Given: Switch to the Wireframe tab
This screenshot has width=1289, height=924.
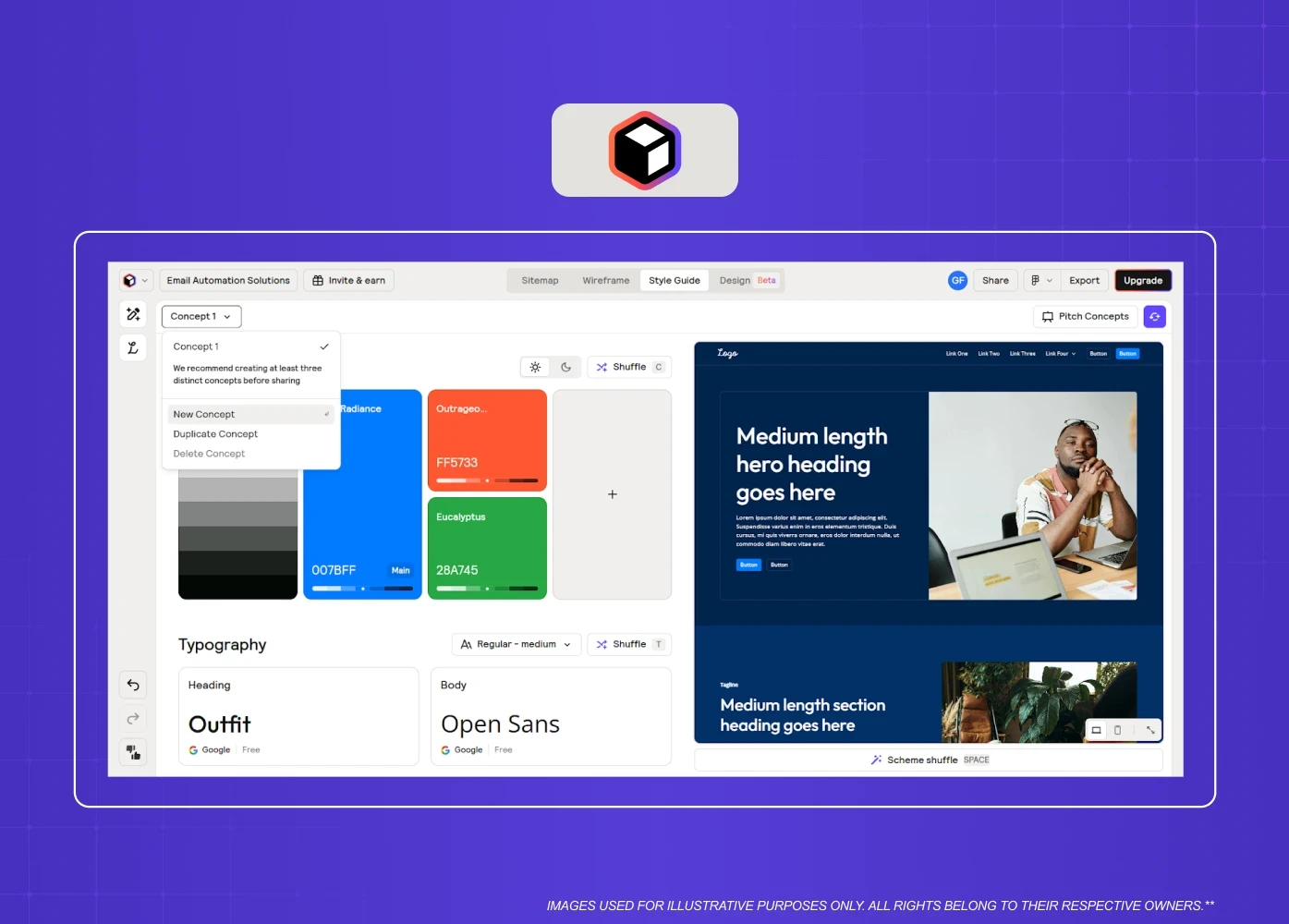Looking at the screenshot, I should (x=606, y=280).
